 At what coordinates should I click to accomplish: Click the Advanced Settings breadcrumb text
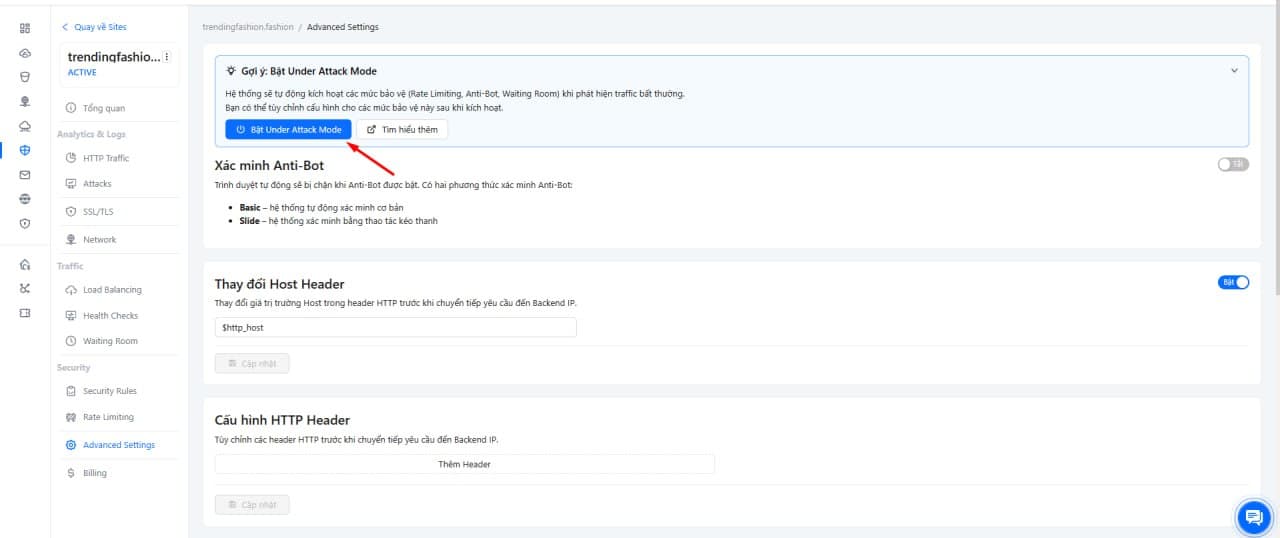click(x=343, y=27)
